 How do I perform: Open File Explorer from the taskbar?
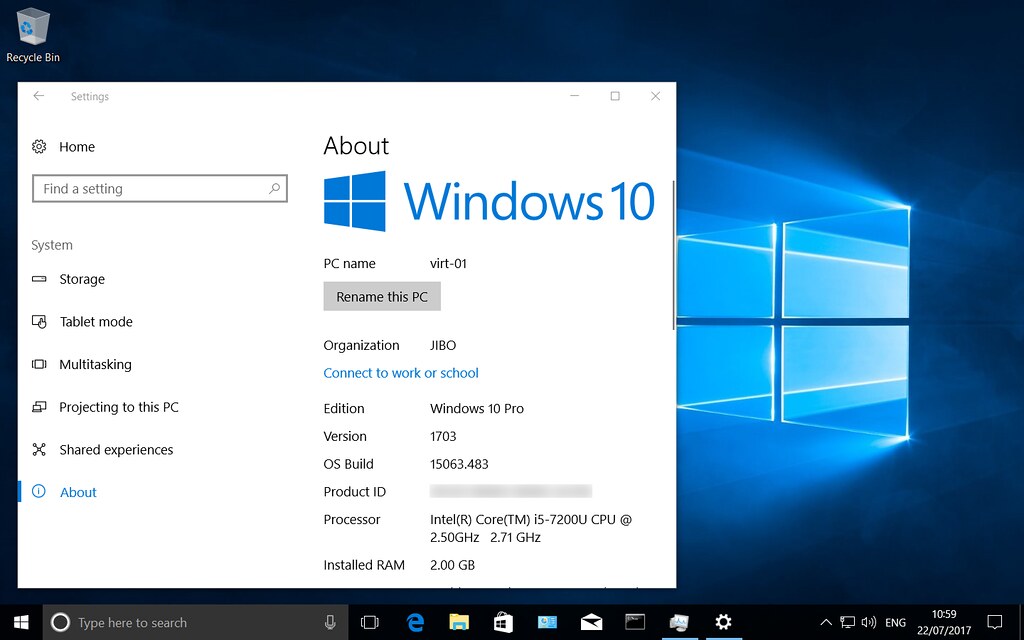click(x=459, y=621)
